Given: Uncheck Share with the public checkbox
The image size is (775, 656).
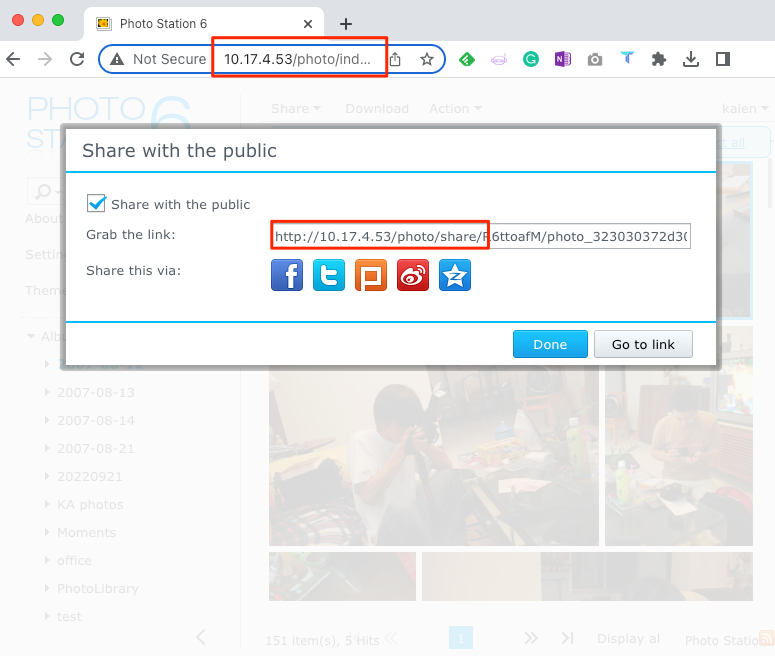Looking at the screenshot, I should click(96, 203).
